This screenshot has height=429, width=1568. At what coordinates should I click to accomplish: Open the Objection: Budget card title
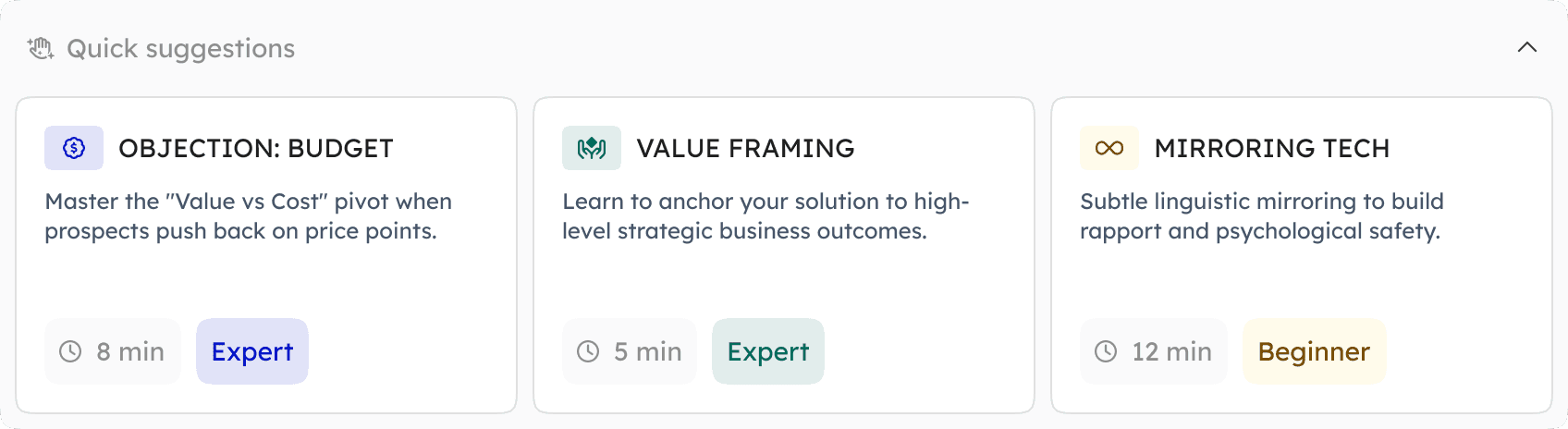coord(256,148)
